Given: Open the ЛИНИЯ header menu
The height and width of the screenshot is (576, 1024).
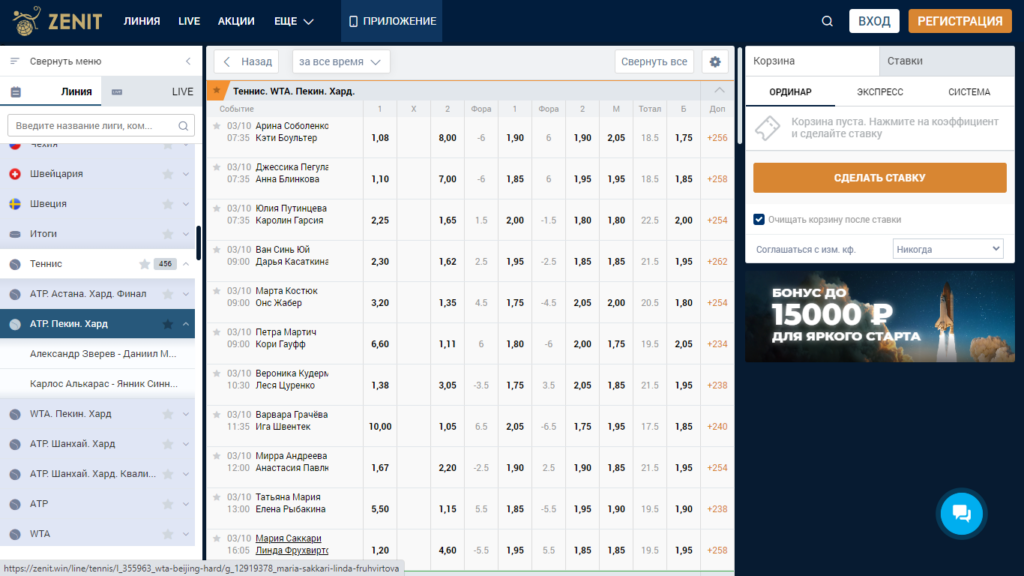Looking at the screenshot, I should pyautogui.click(x=142, y=22).
